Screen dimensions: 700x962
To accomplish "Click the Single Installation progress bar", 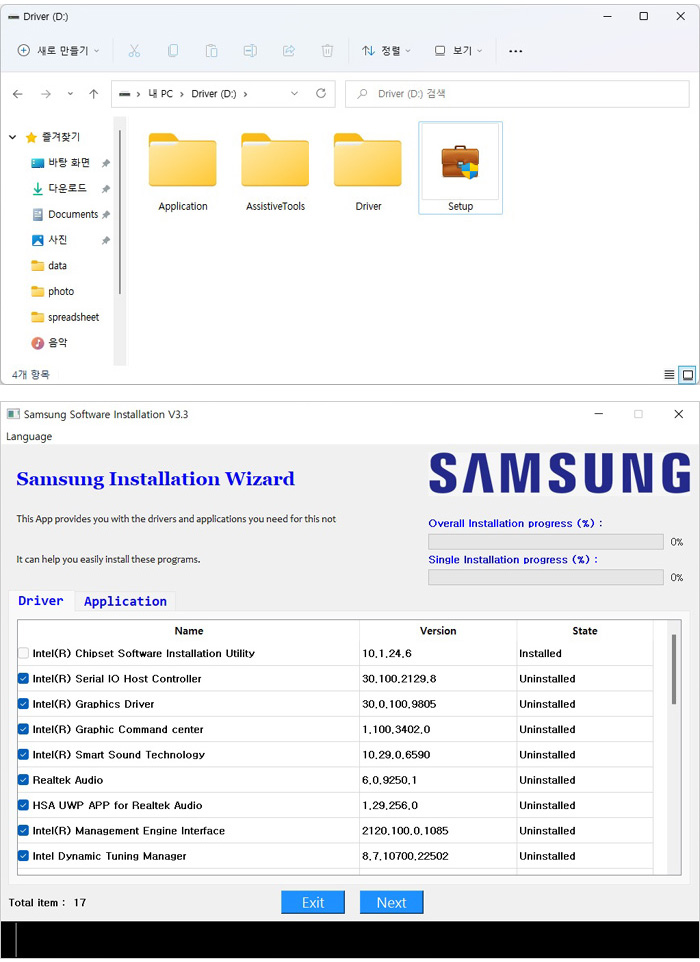I will point(546,577).
